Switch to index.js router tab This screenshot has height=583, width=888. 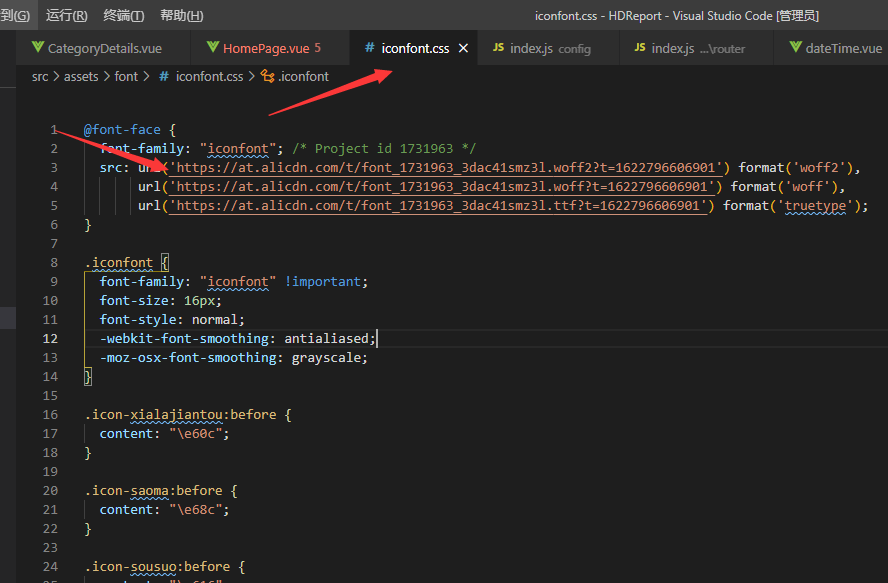698,49
